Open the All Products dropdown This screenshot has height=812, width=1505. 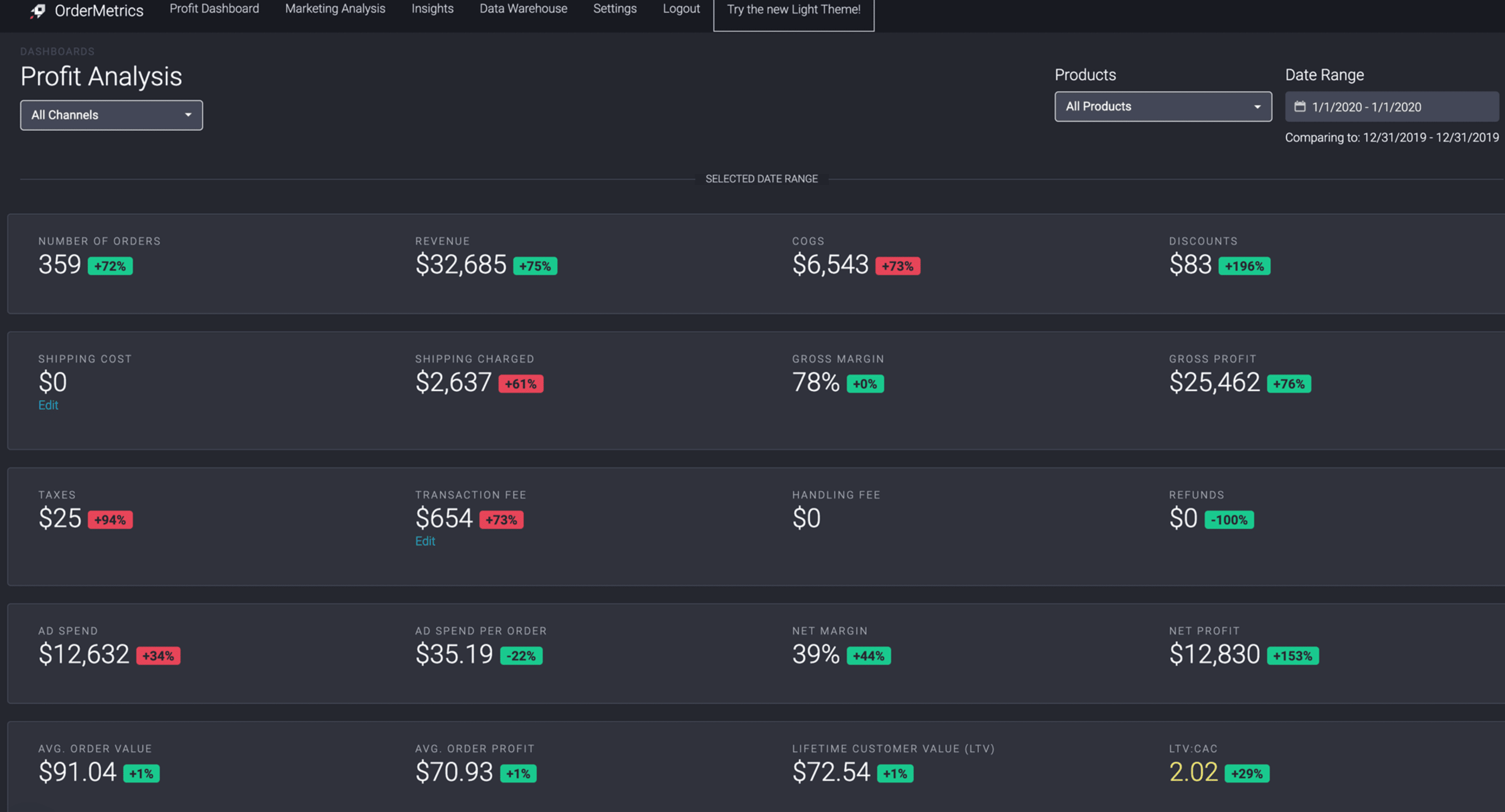pos(1163,106)
